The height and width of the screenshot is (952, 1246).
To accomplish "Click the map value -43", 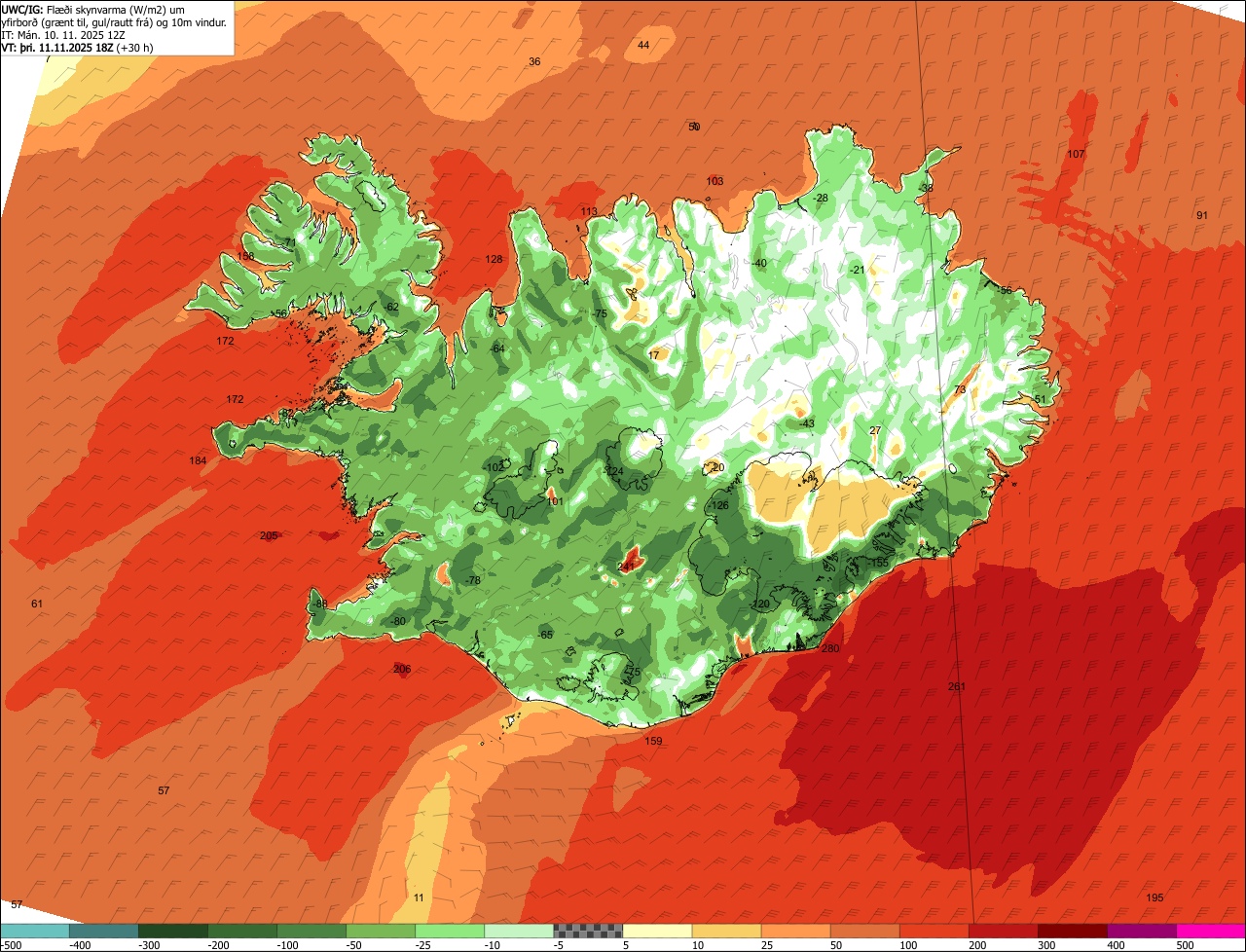I will (x=806, y=423).
